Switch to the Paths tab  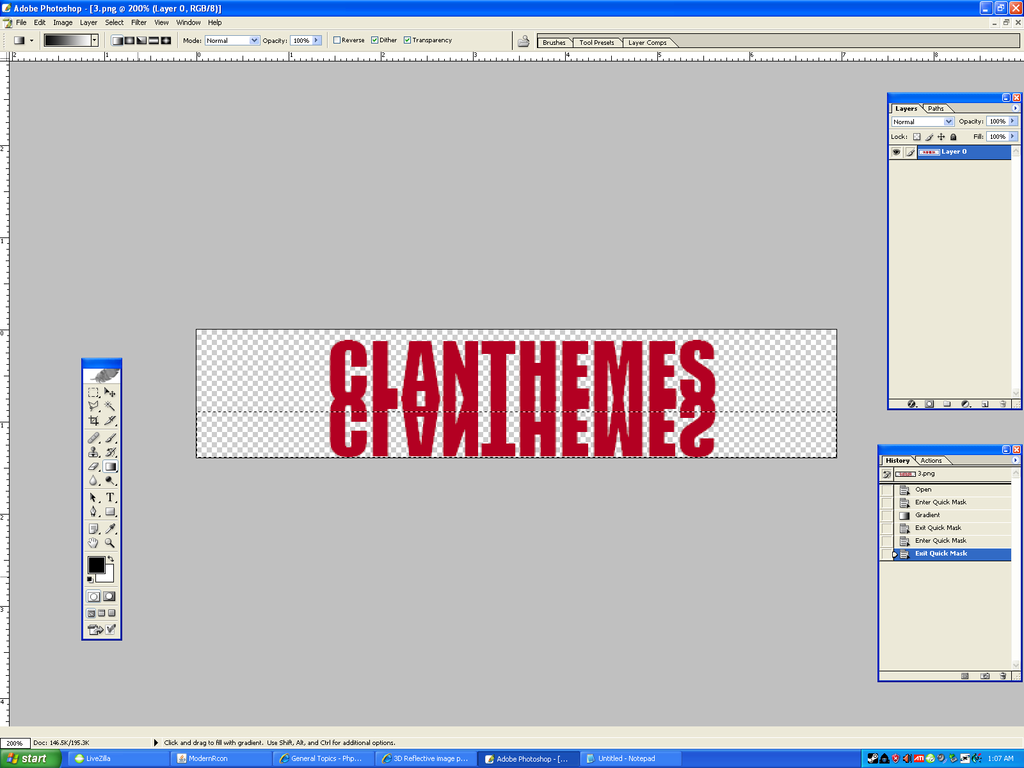click(x=936, y=108)
